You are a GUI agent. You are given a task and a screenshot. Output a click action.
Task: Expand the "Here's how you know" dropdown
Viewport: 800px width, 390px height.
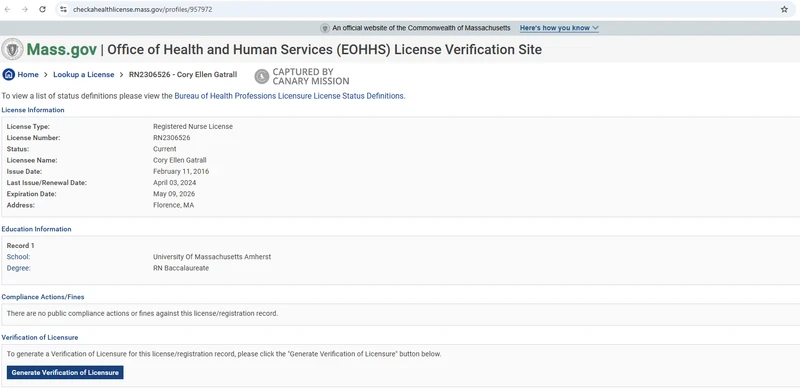(559, 28)
